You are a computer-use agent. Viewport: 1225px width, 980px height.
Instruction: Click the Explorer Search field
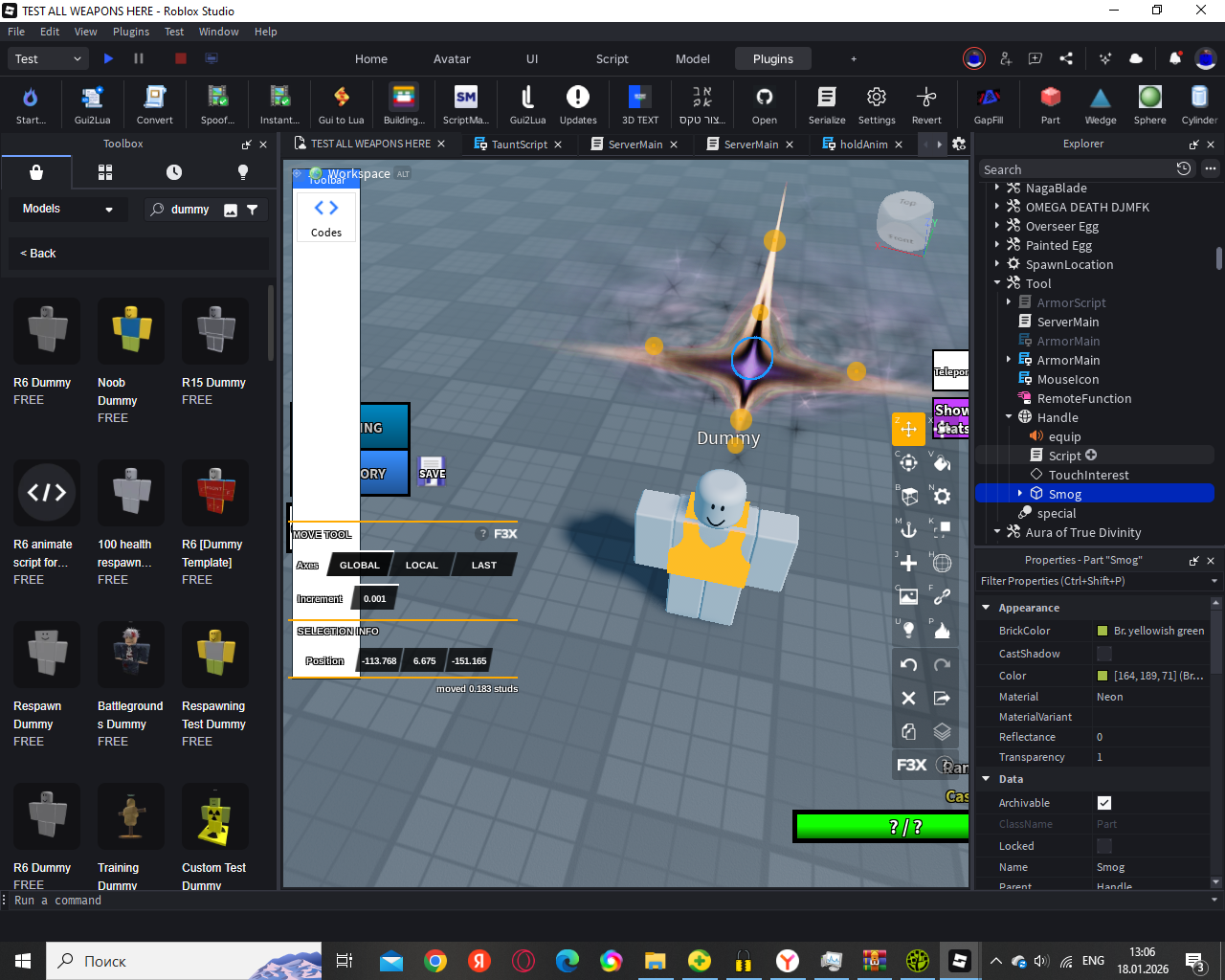1077,169
